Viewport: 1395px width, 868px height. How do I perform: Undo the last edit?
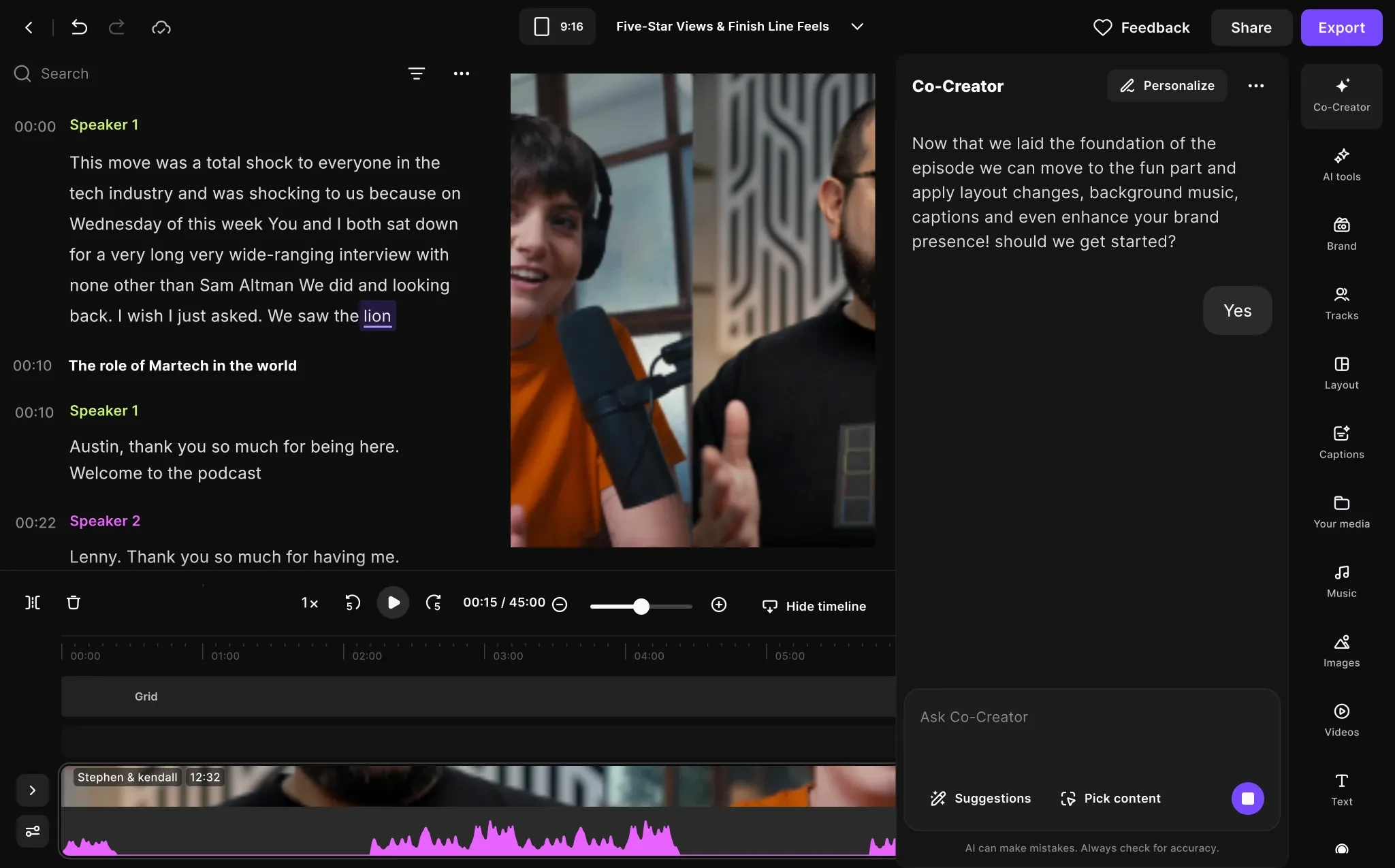tap(79, 27)
